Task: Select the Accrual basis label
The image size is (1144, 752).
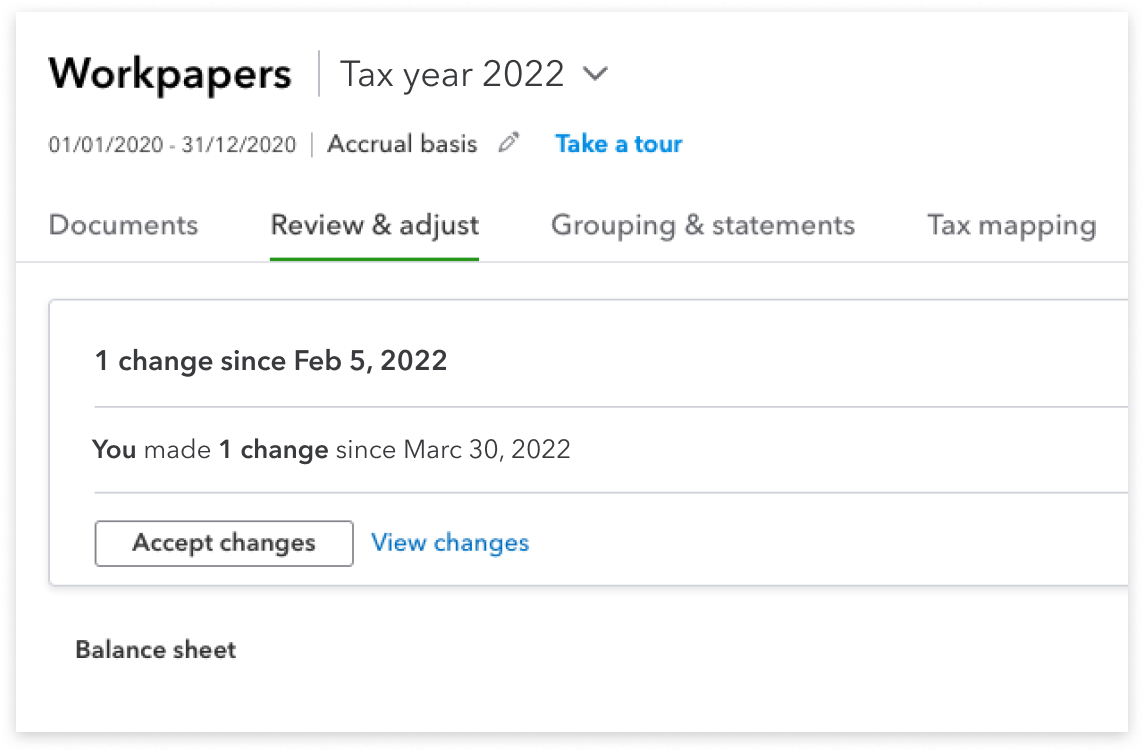Action: coord(402,144)
